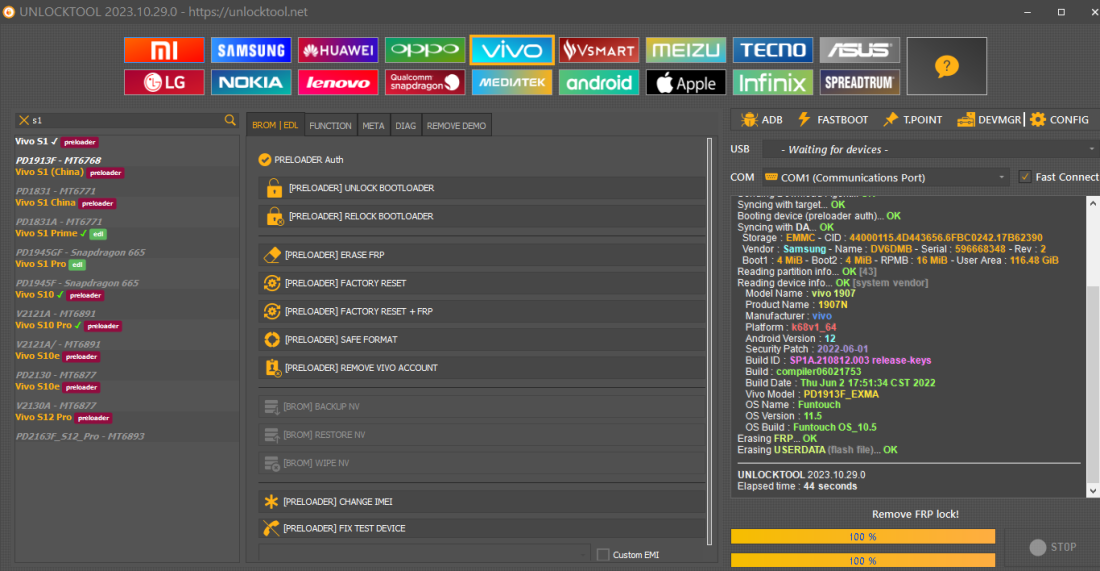Choose the Infinix brand icon
Screen dimensions: 1100x571
tap(773, 82)
